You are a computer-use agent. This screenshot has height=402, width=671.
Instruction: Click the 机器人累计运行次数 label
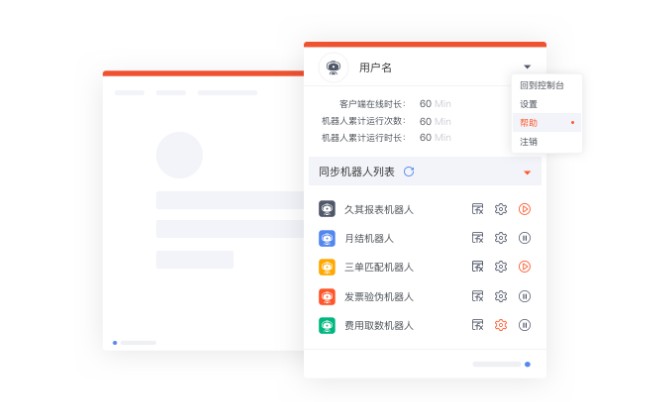[364, 121]
